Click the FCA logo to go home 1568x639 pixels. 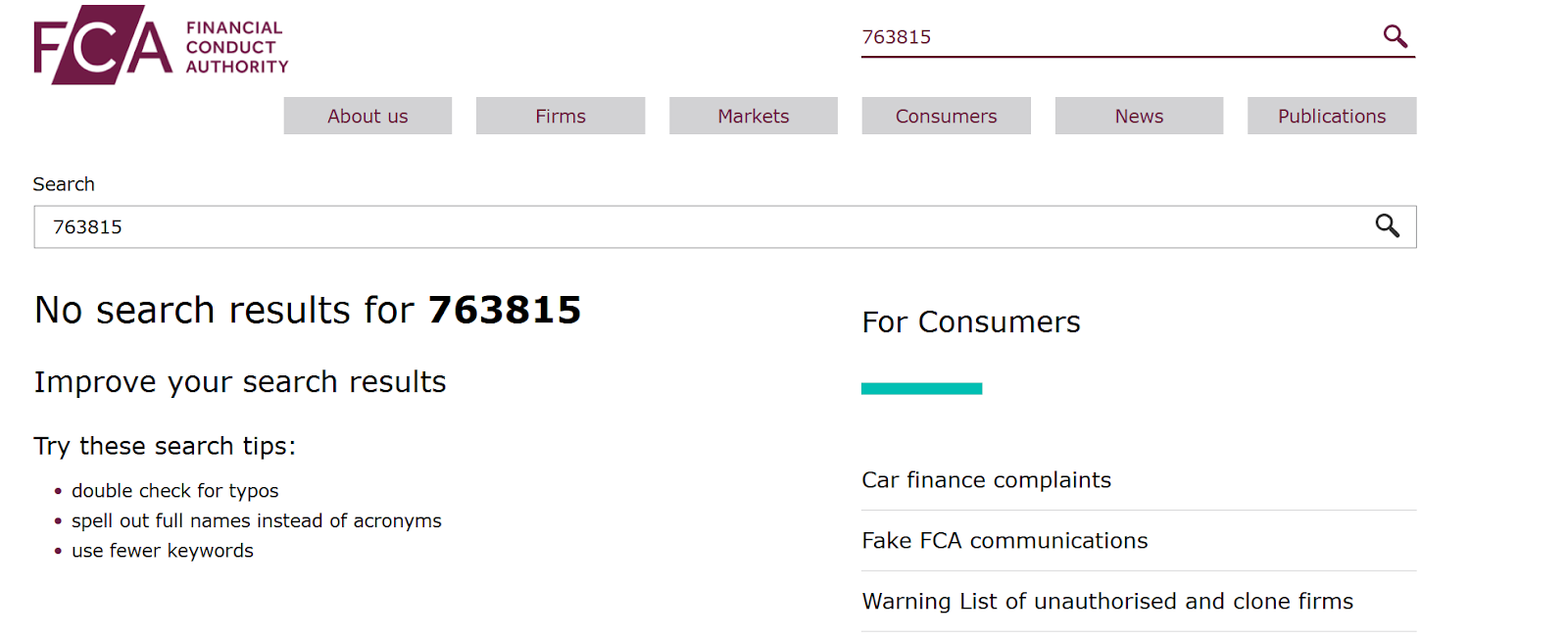(161, 45)
